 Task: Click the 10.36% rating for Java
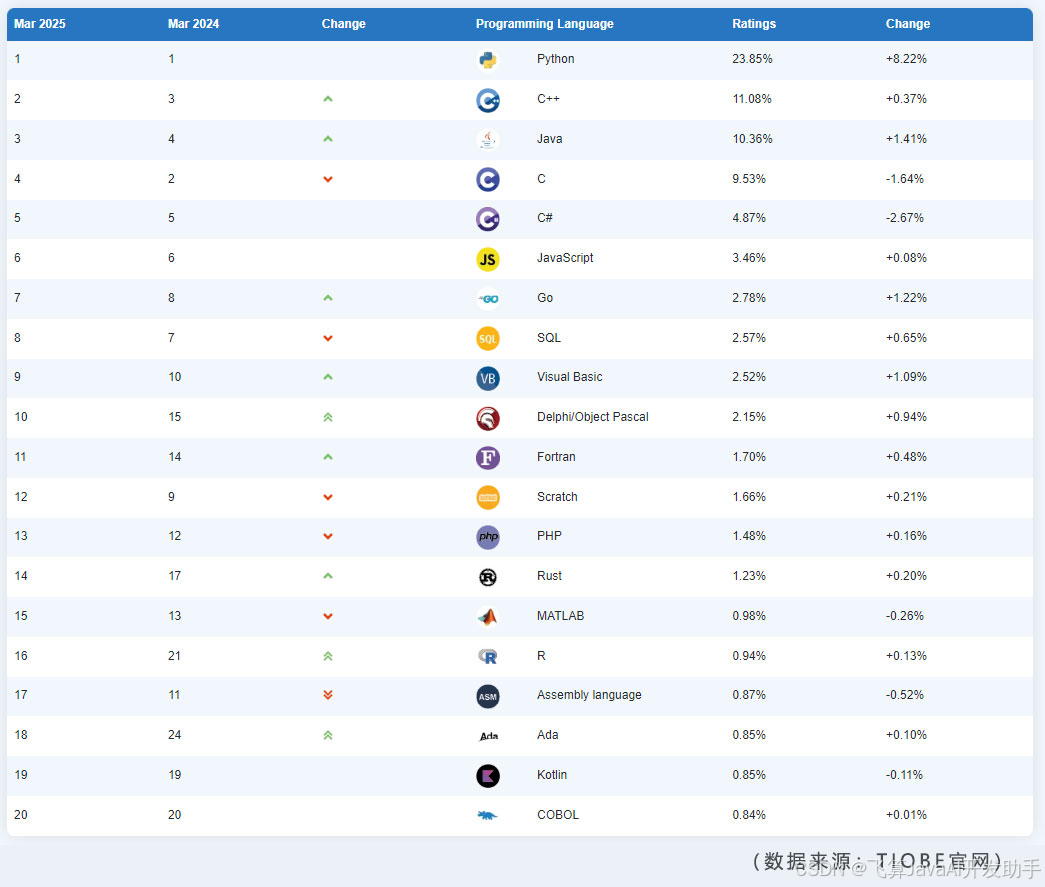tap(752, 139)
